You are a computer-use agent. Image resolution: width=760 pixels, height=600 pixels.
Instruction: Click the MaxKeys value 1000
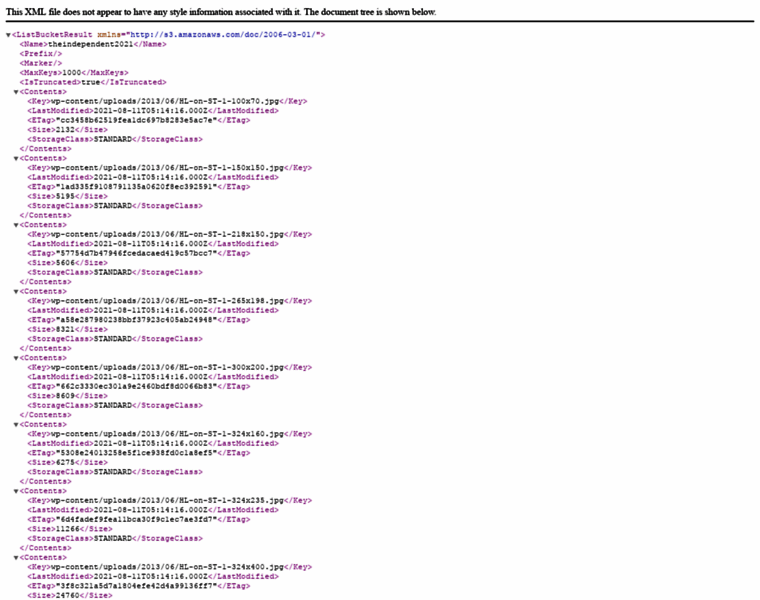point(71,73)
